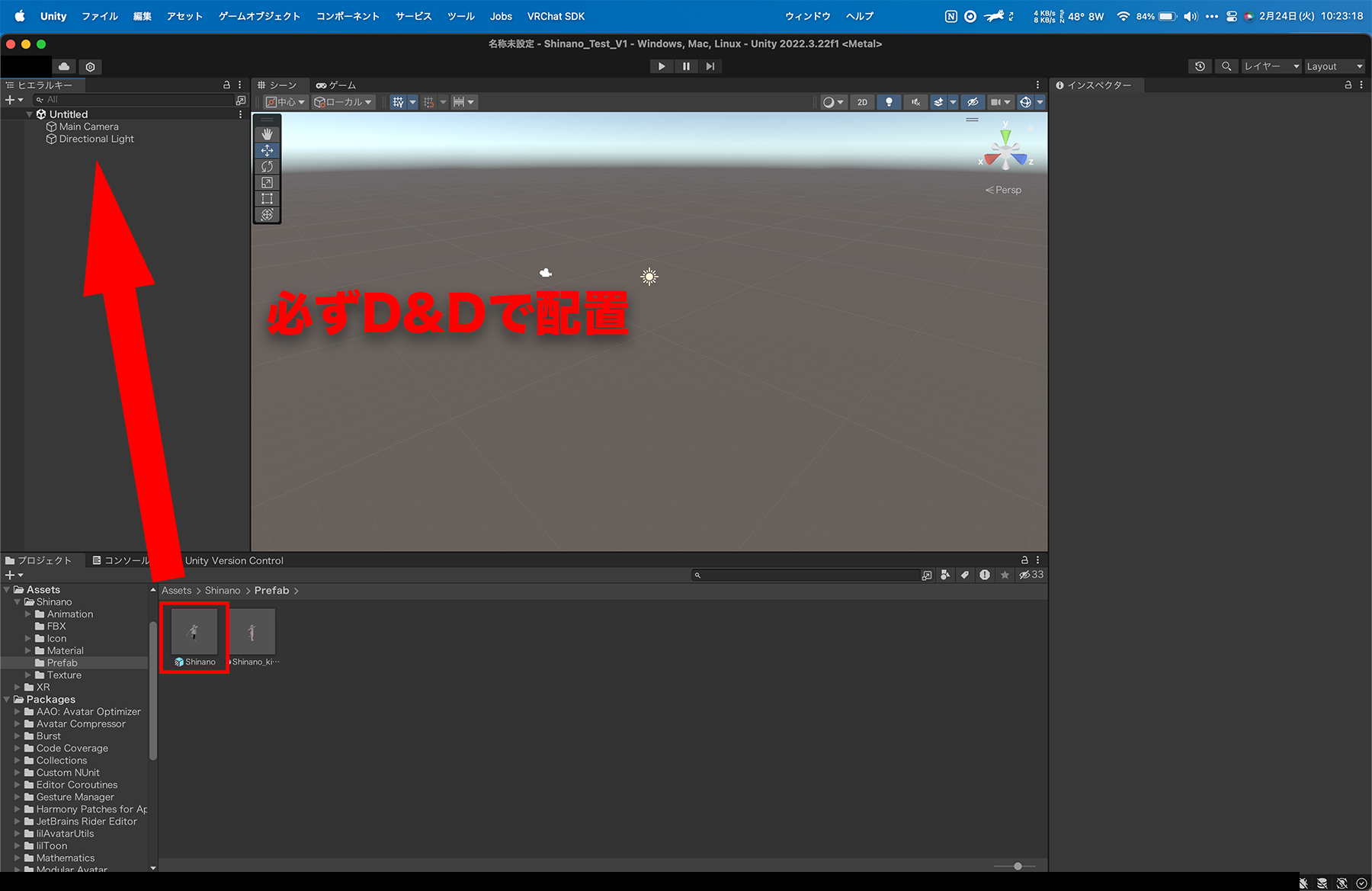
Task: Click the project search field
Action: (x=808, y=575)
